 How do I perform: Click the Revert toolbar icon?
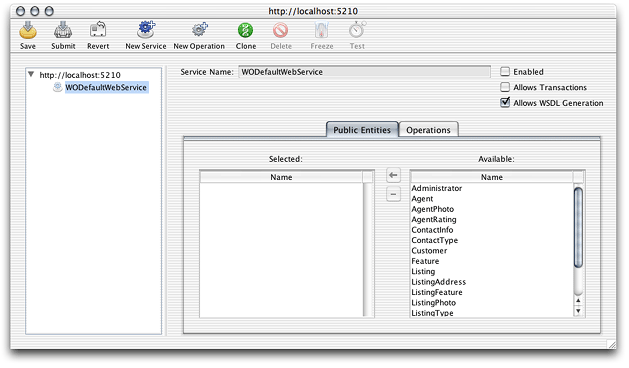pos(98,30)
